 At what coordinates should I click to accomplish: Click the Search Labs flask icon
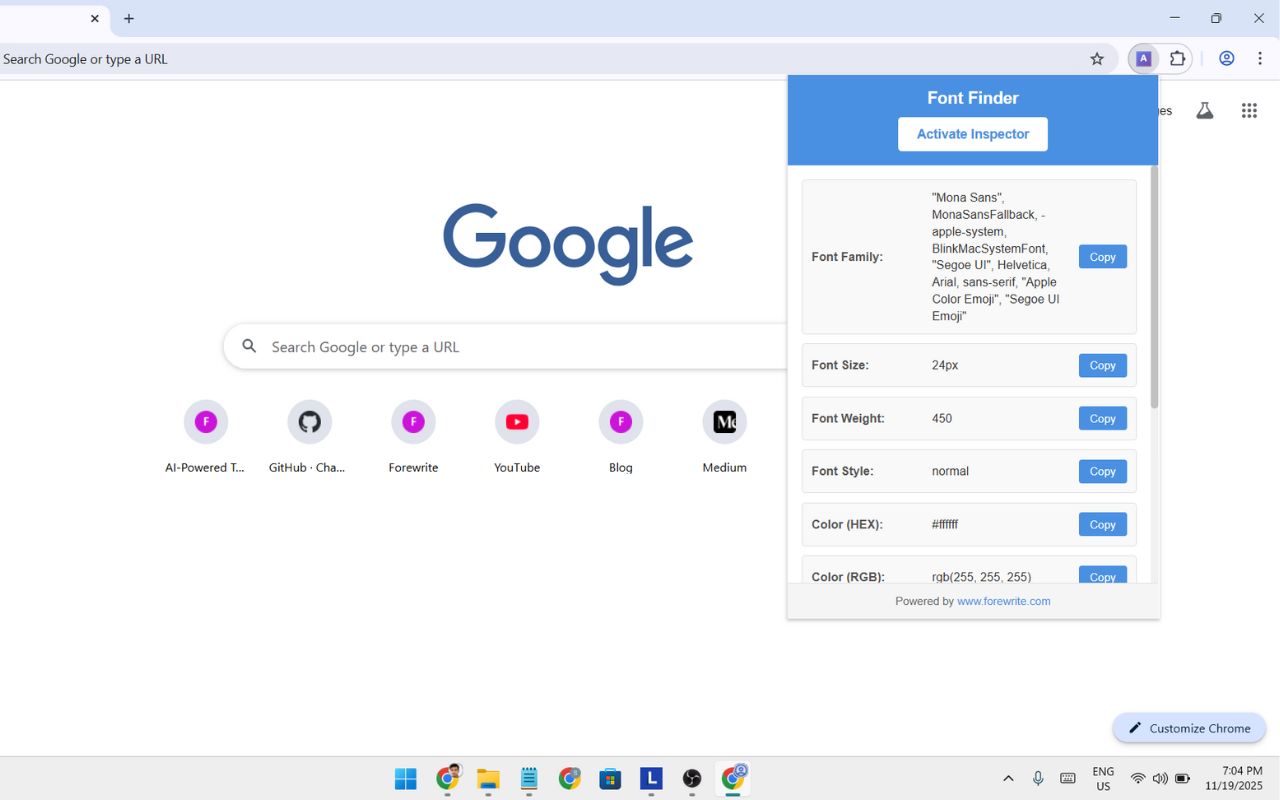[x=1205, y=111]
